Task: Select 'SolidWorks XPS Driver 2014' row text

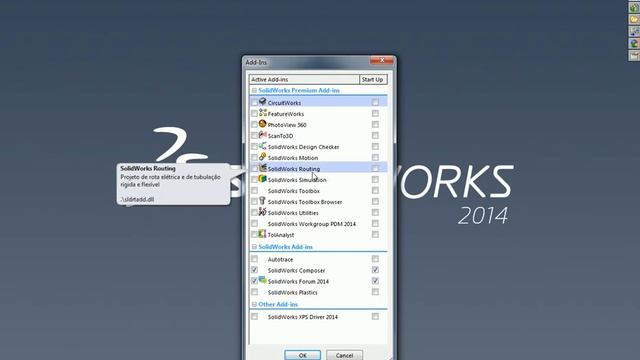Action: pyautogui.click(x=302, y=317)
